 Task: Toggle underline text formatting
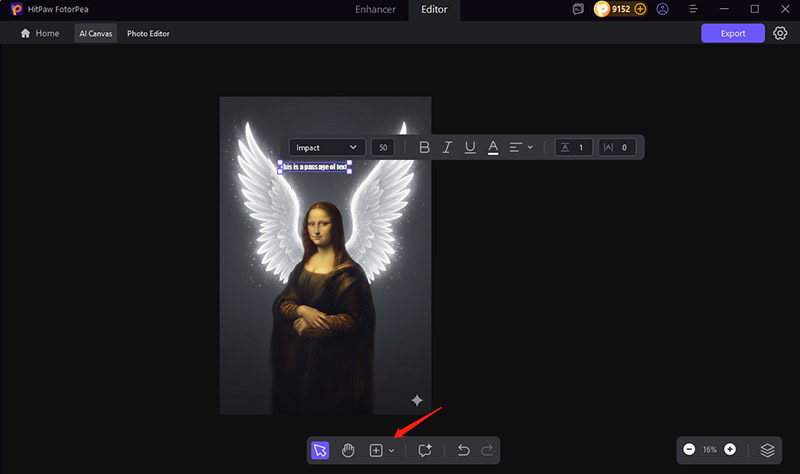(x=470, y=147)
